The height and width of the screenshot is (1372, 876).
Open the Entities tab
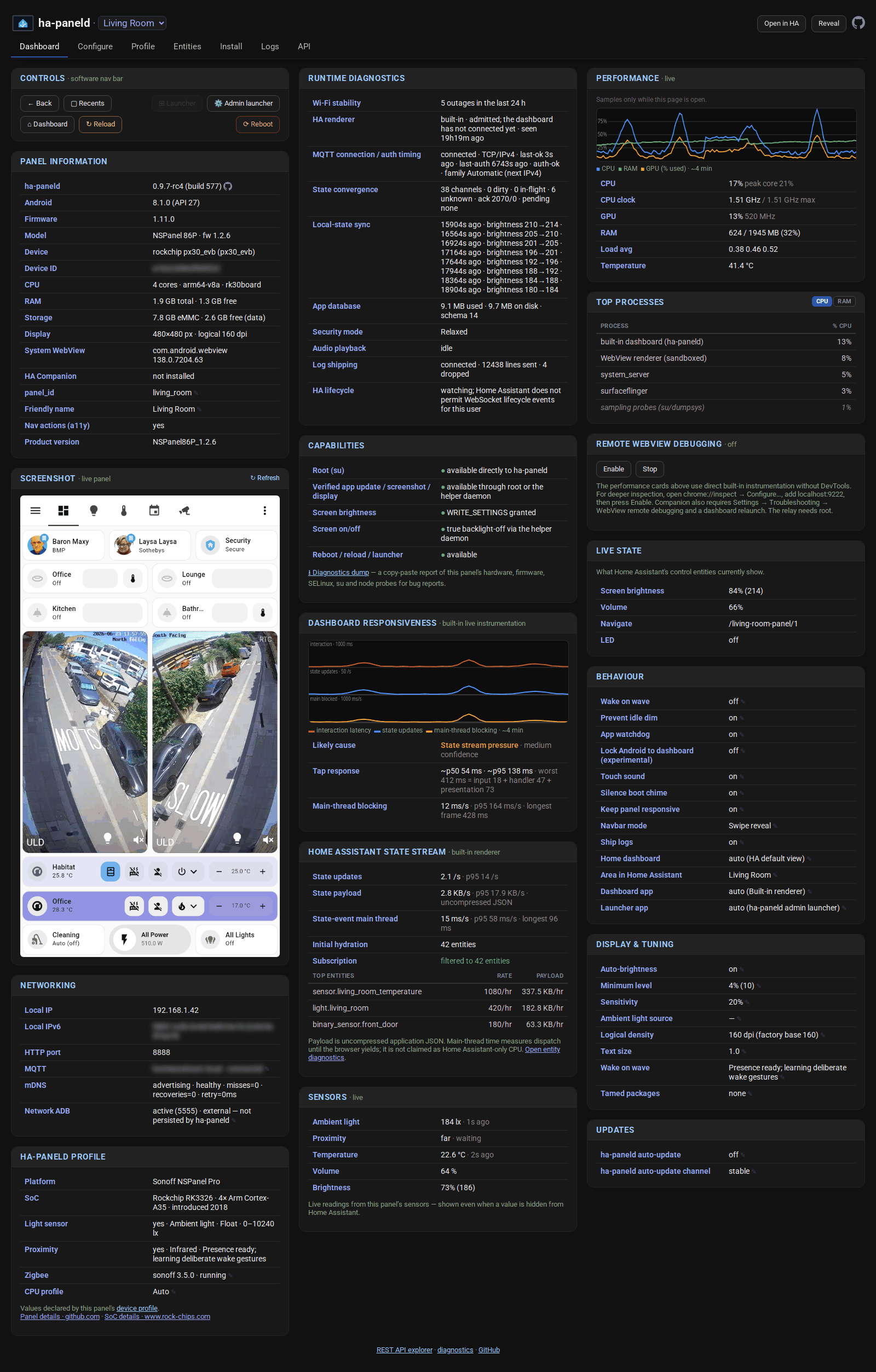187,47
